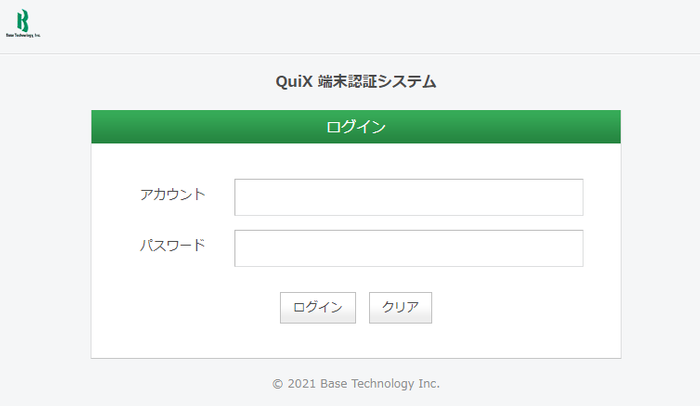Screen dimensions: 700x406
Task: Focus the アカウント input field
Action: point(408,197)
